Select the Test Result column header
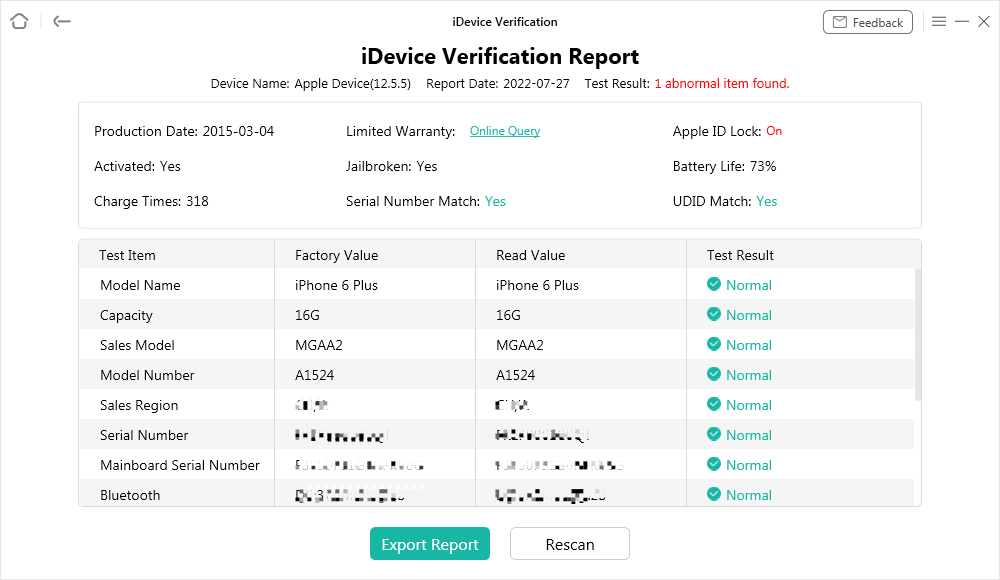1000x580 pixels. 741,255
